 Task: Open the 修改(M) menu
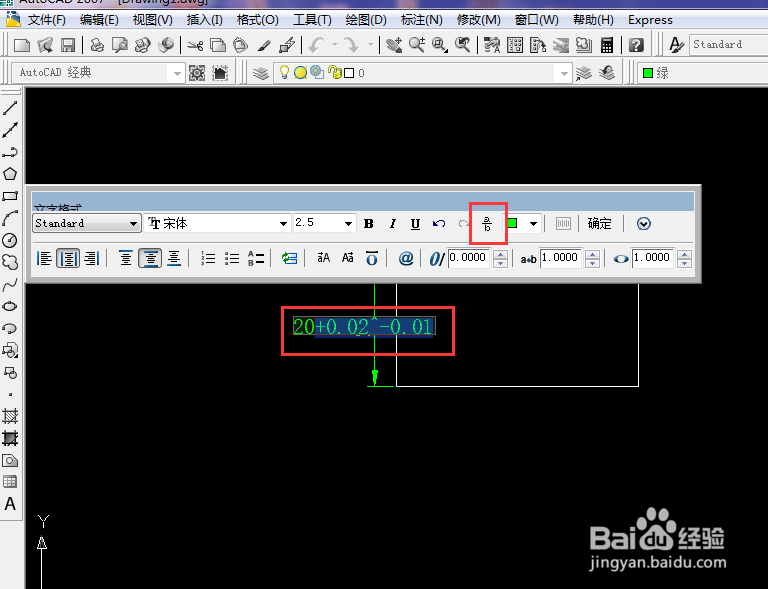478,20
